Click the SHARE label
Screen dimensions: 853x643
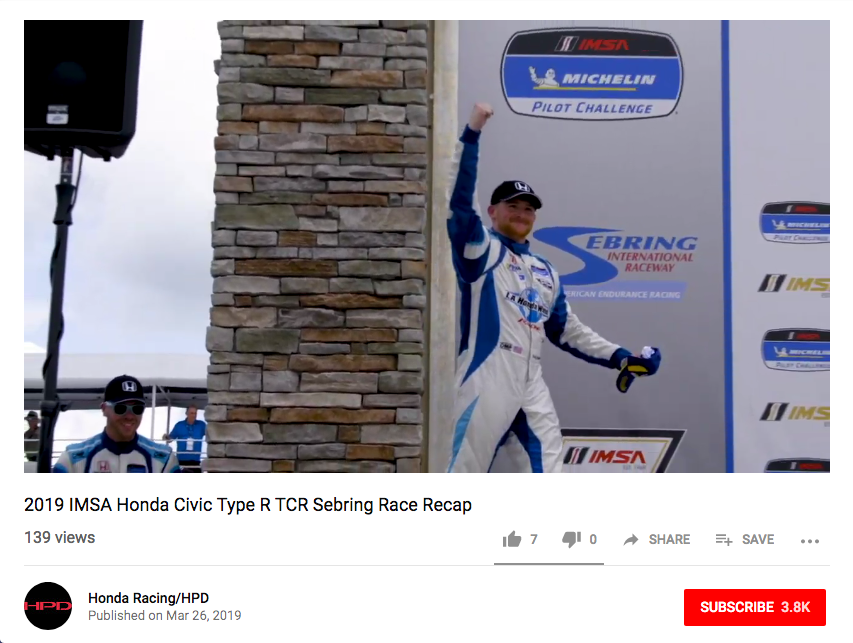(x=669, y=540)
